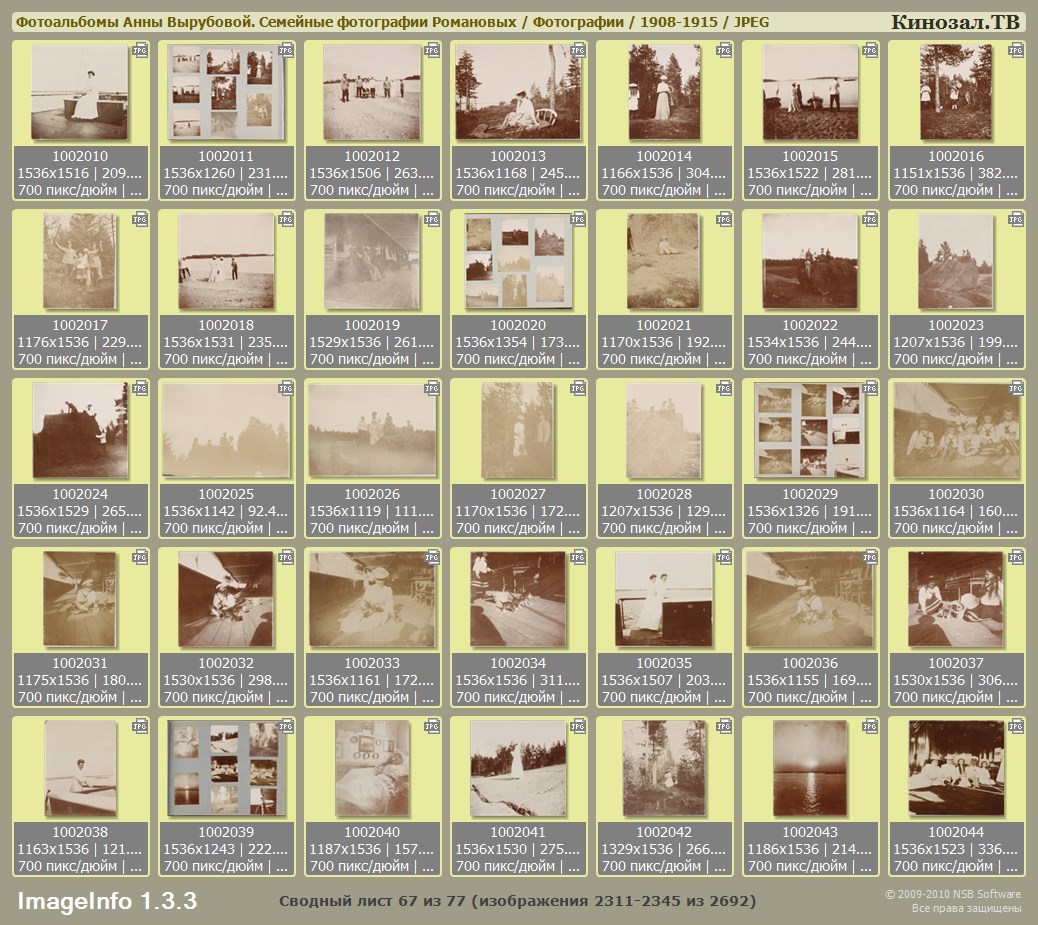Viewport: 1038px width, 925px height.
Task: Click the breadcrumb path header text
Action: (x=393, y=22)
